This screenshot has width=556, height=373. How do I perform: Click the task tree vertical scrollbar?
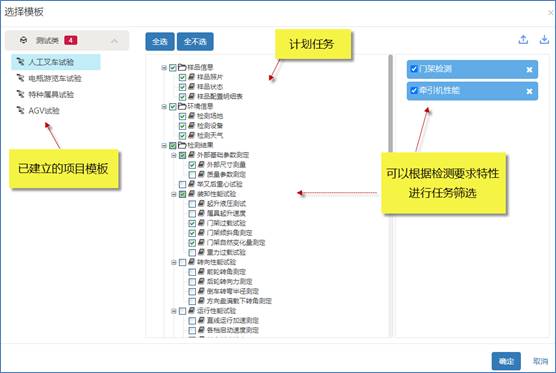(x=390, y=103)
